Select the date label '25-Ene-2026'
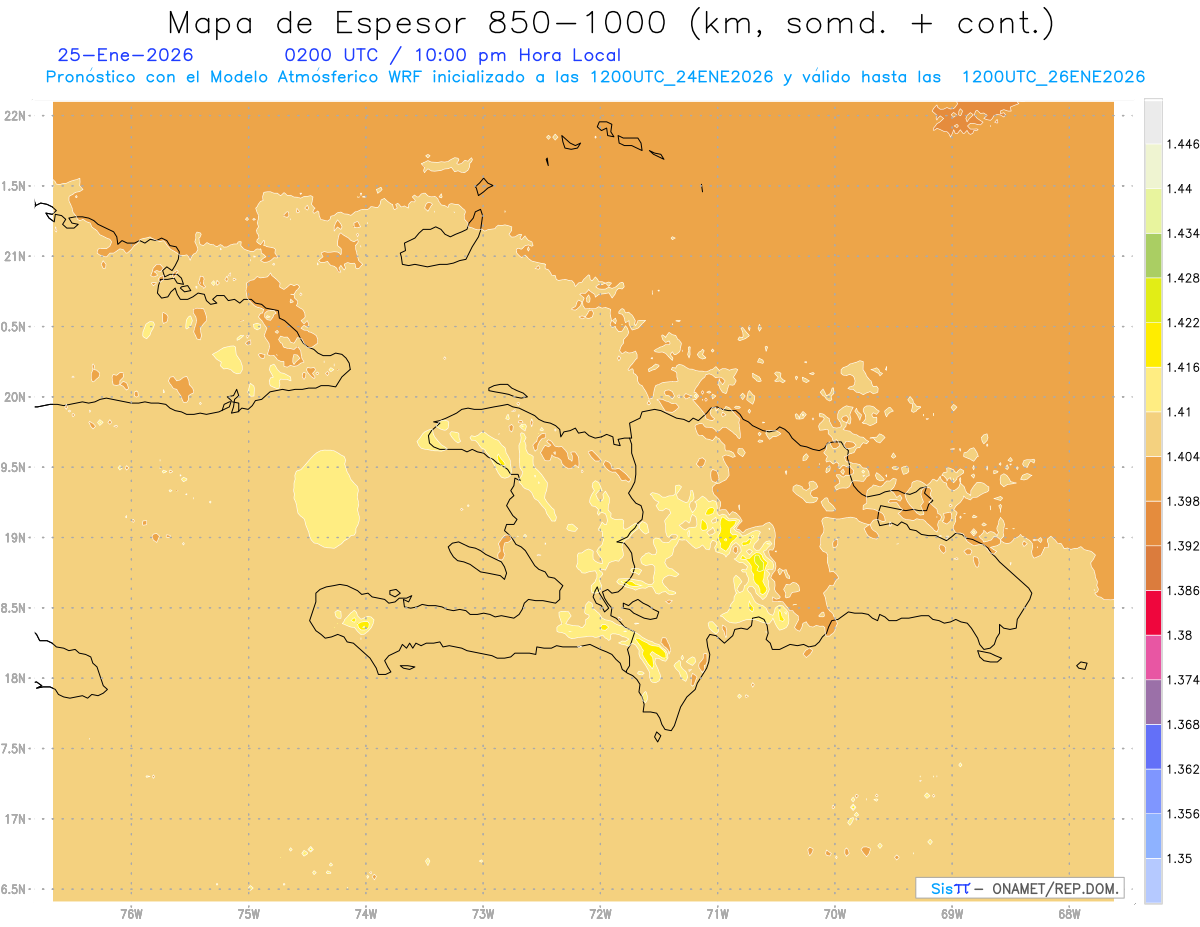Screen dimensions: 1200x927 [126, 56]
